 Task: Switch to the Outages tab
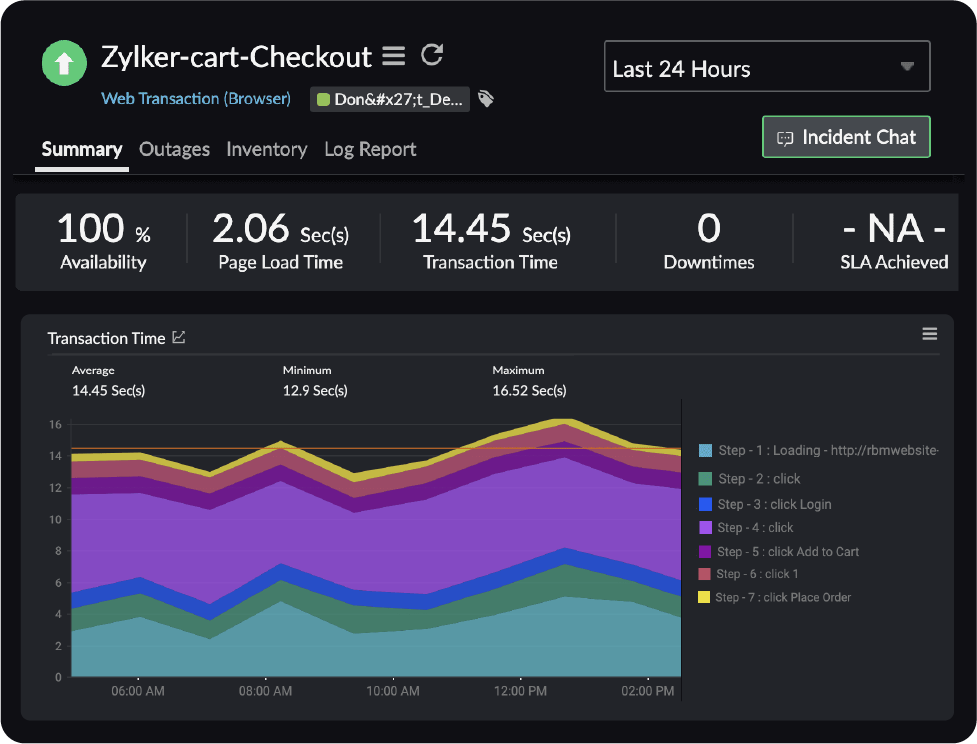[x=174, y=149]
